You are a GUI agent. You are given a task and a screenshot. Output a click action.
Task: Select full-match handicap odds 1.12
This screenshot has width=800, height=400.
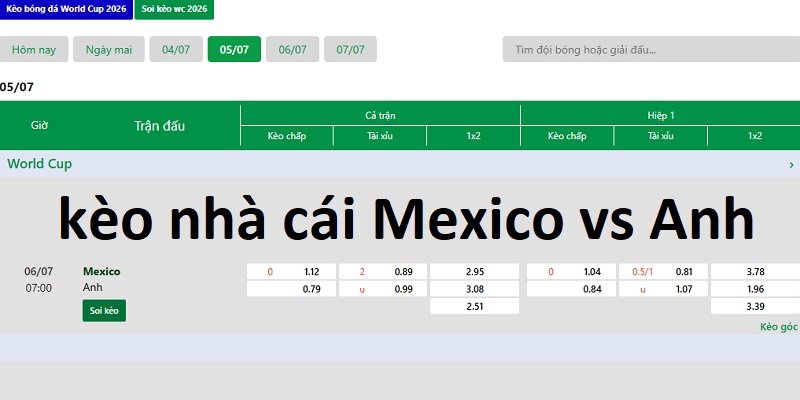[291, 272]
